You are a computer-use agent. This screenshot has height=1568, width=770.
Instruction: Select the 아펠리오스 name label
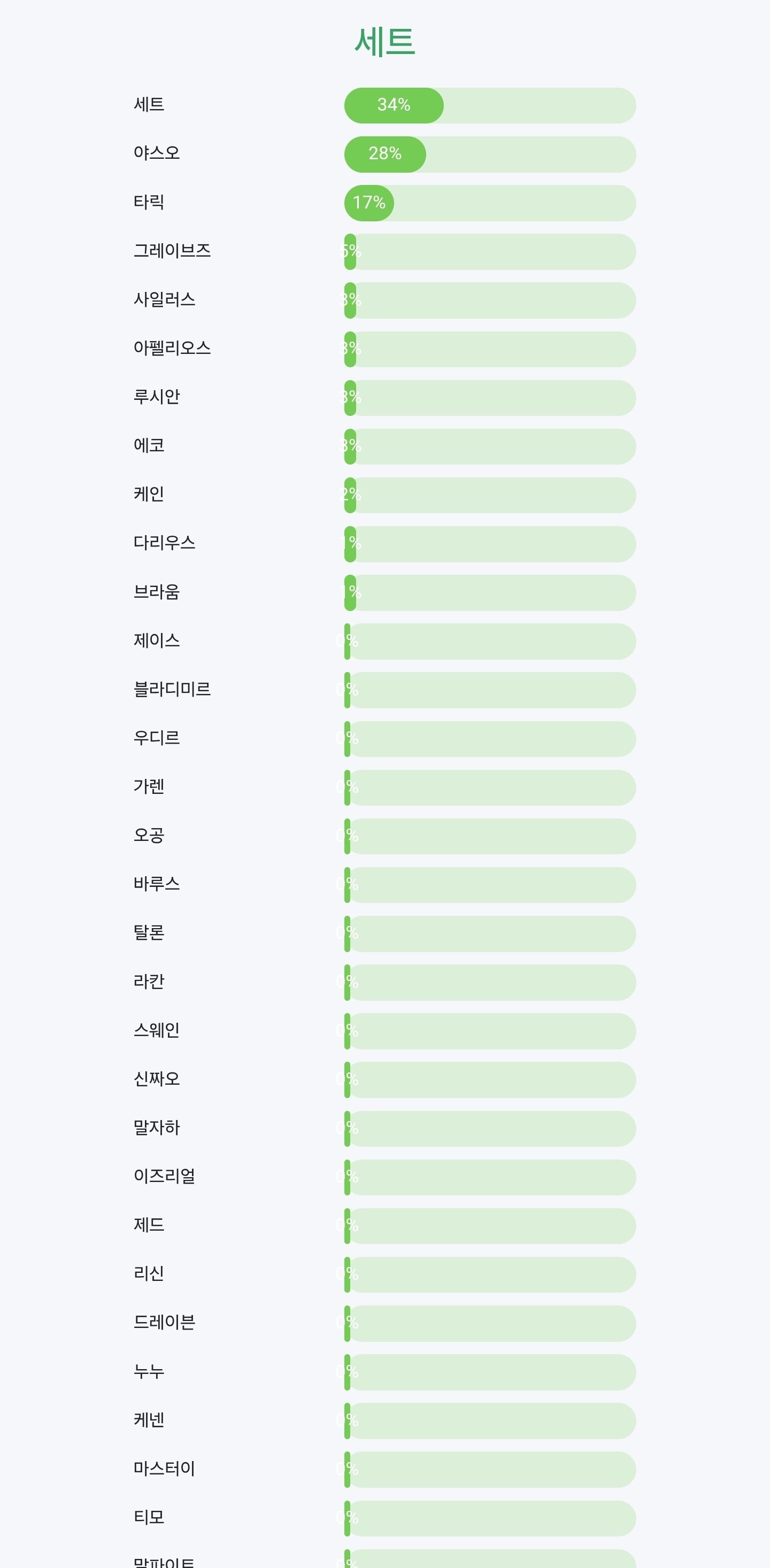coord(172,348)
